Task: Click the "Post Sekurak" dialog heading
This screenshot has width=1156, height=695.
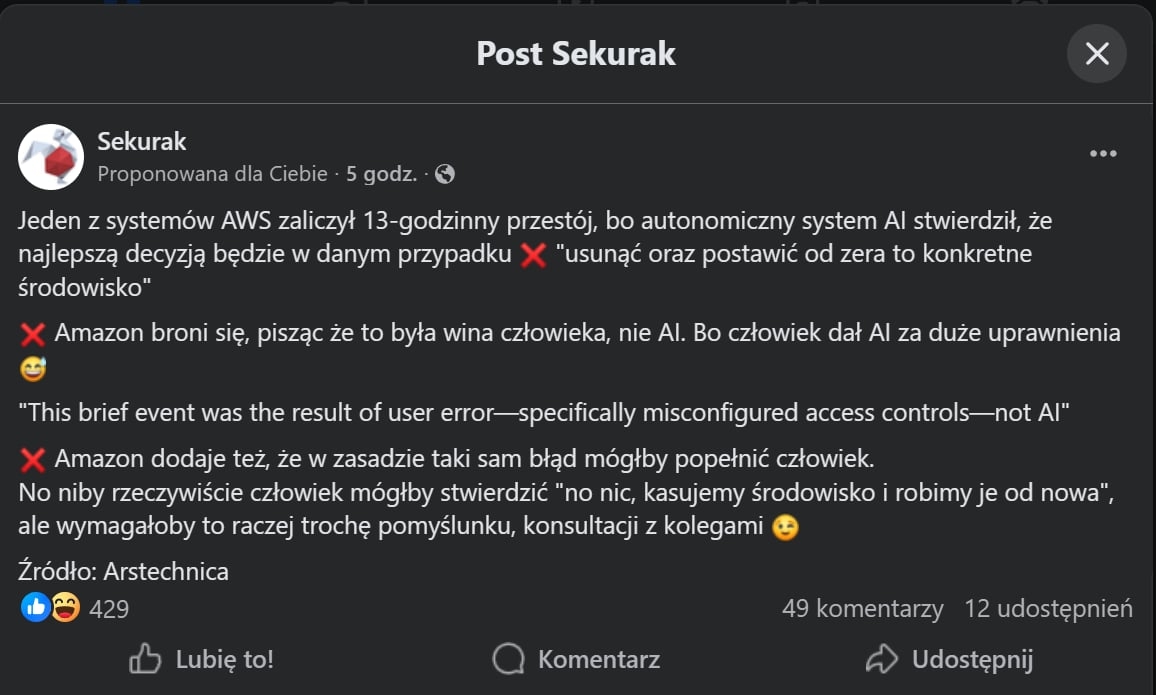Action: tap(576, 54)
